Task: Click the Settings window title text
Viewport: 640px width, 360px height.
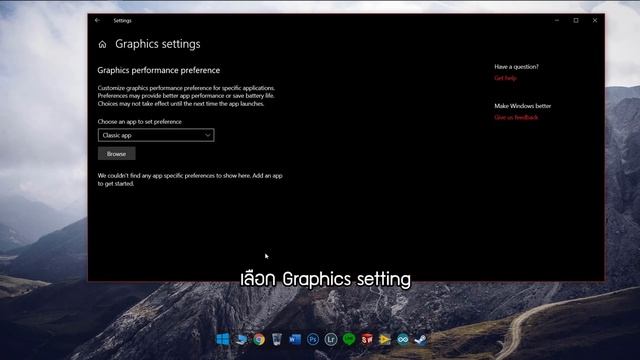Action: click(x=122, y=20)
